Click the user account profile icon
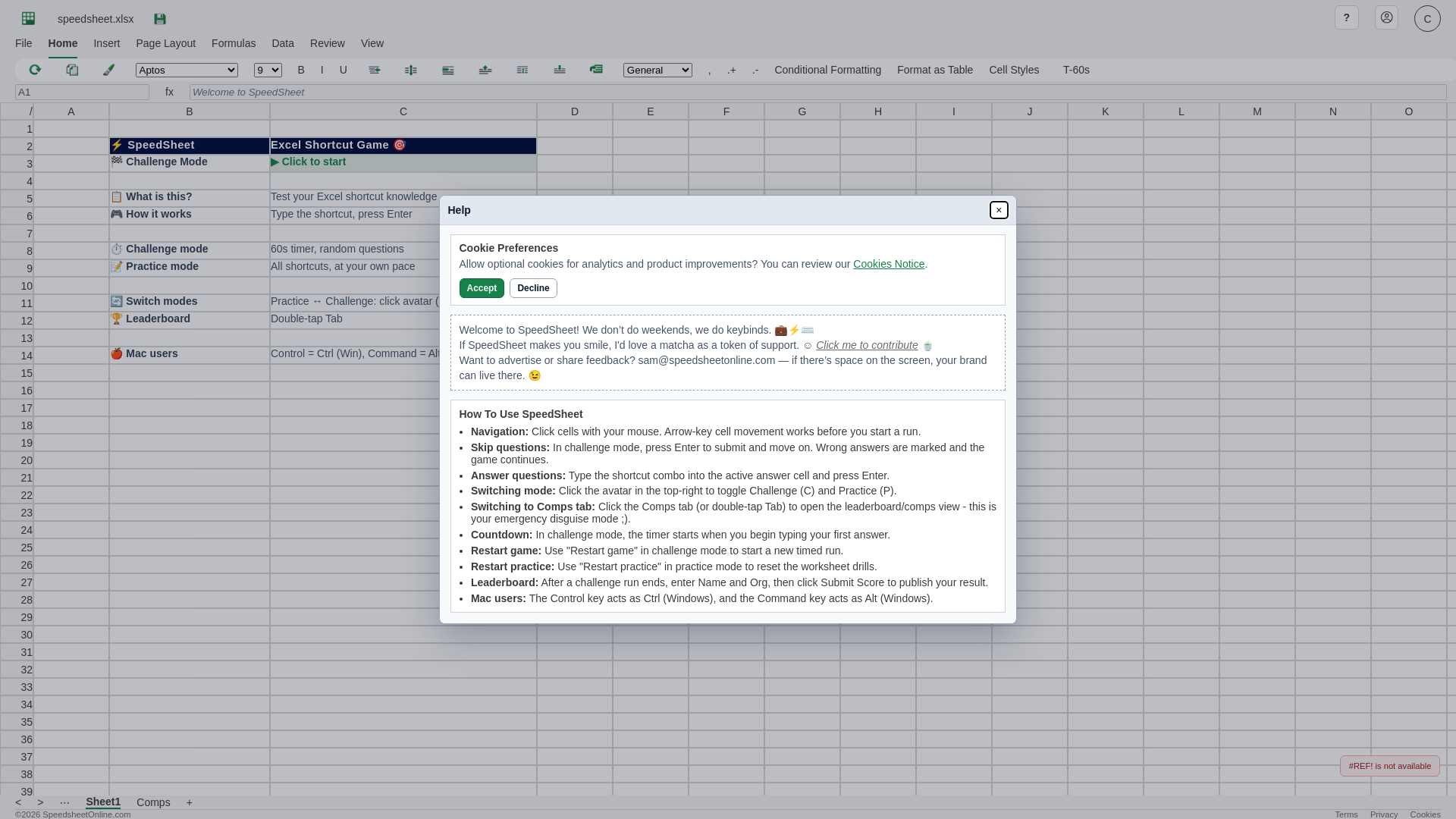1456x819 pixels. (x=1386, y=17)
